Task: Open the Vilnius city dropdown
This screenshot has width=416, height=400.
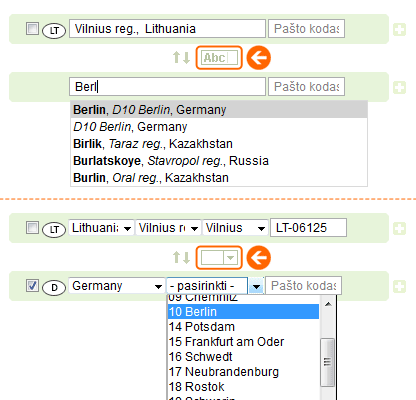Action: [235, 228]
